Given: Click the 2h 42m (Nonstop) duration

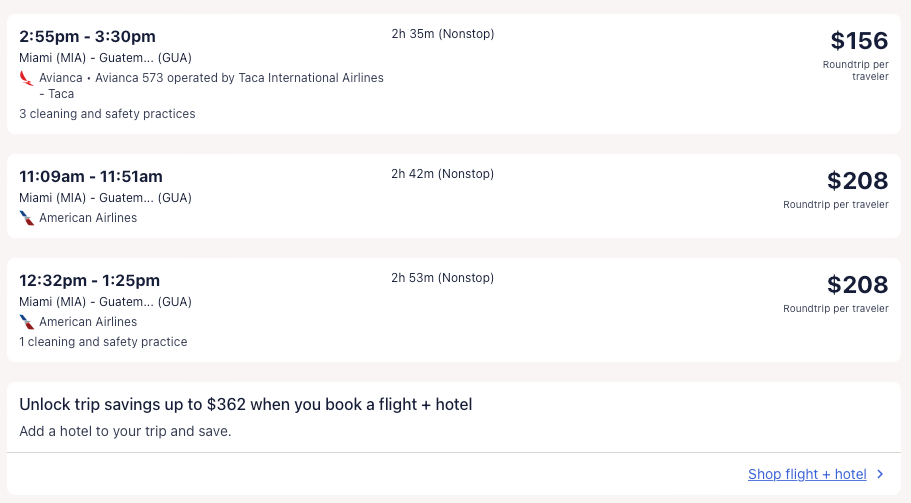Looking at the screenshot, I should (443, 174).
